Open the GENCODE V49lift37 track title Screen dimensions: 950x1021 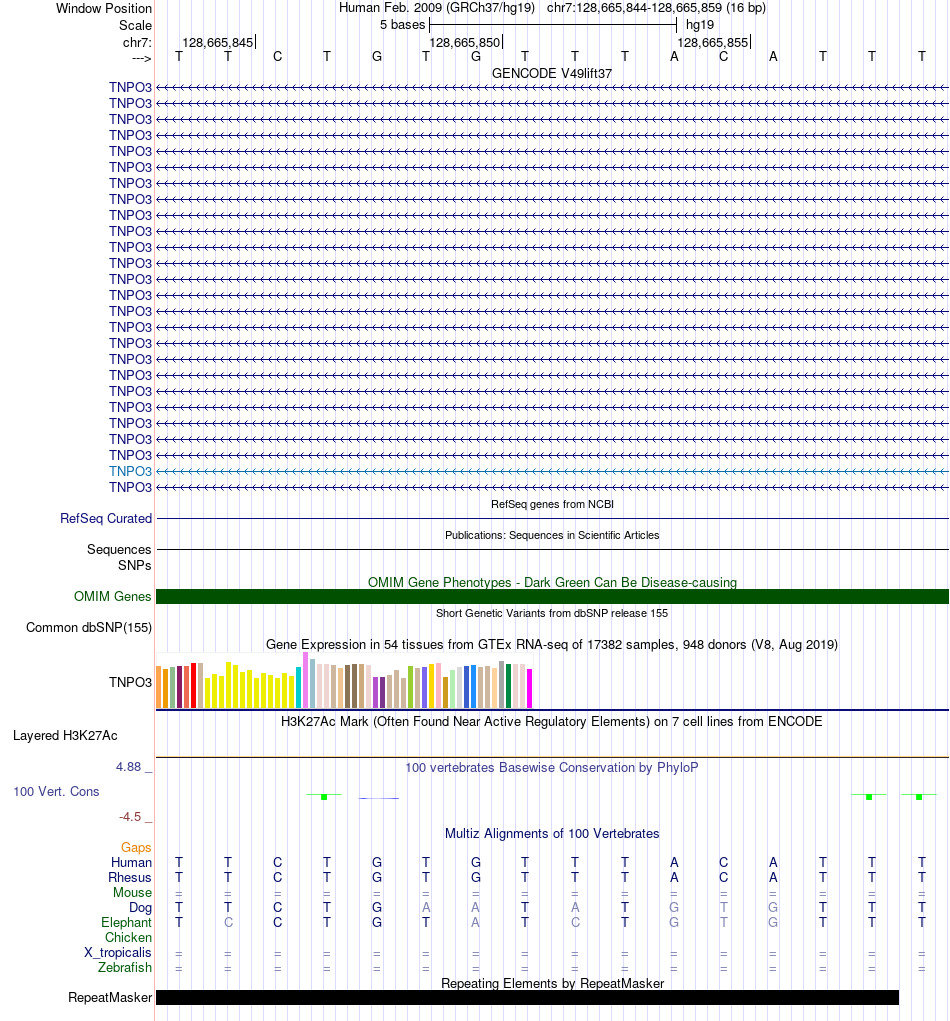tap(552, 73)
